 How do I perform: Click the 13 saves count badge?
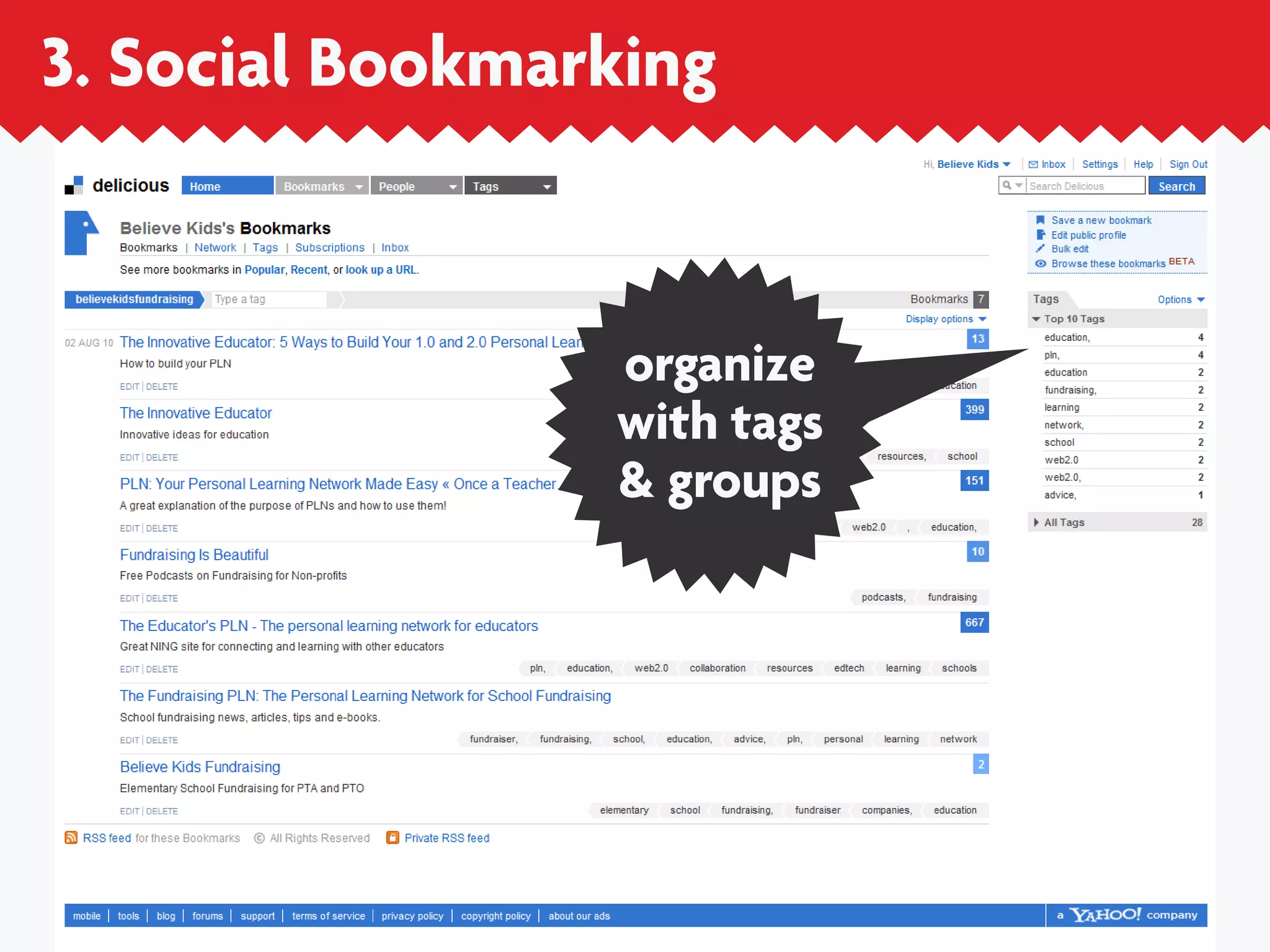coord(977,339)
